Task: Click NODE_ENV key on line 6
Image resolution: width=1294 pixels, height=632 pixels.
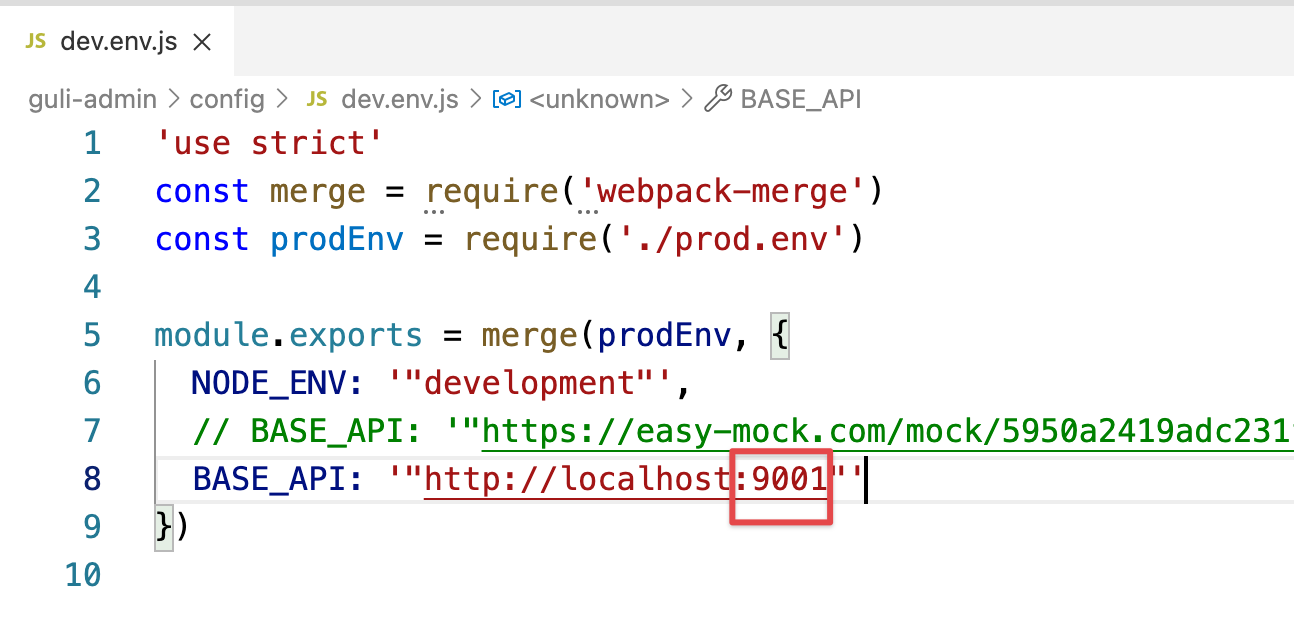Action: coord(269,383)
